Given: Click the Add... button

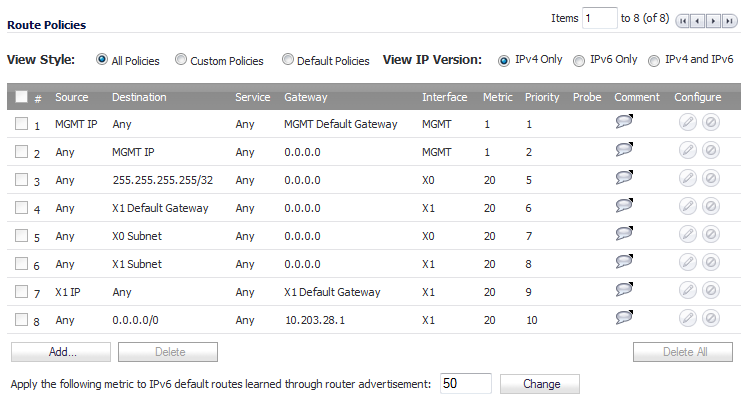Looking at the screenshot, I should 61,352.
